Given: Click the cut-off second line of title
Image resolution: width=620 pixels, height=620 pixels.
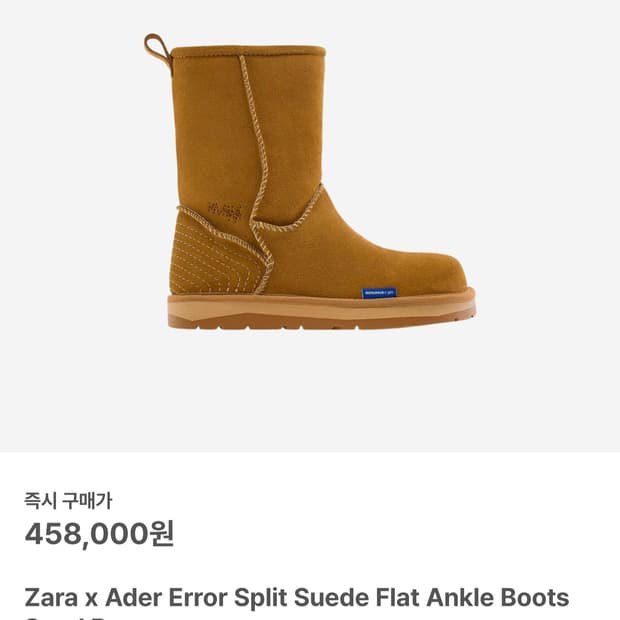Looking at the screenshot, I should pyautogui.click(x=67, y=618).
